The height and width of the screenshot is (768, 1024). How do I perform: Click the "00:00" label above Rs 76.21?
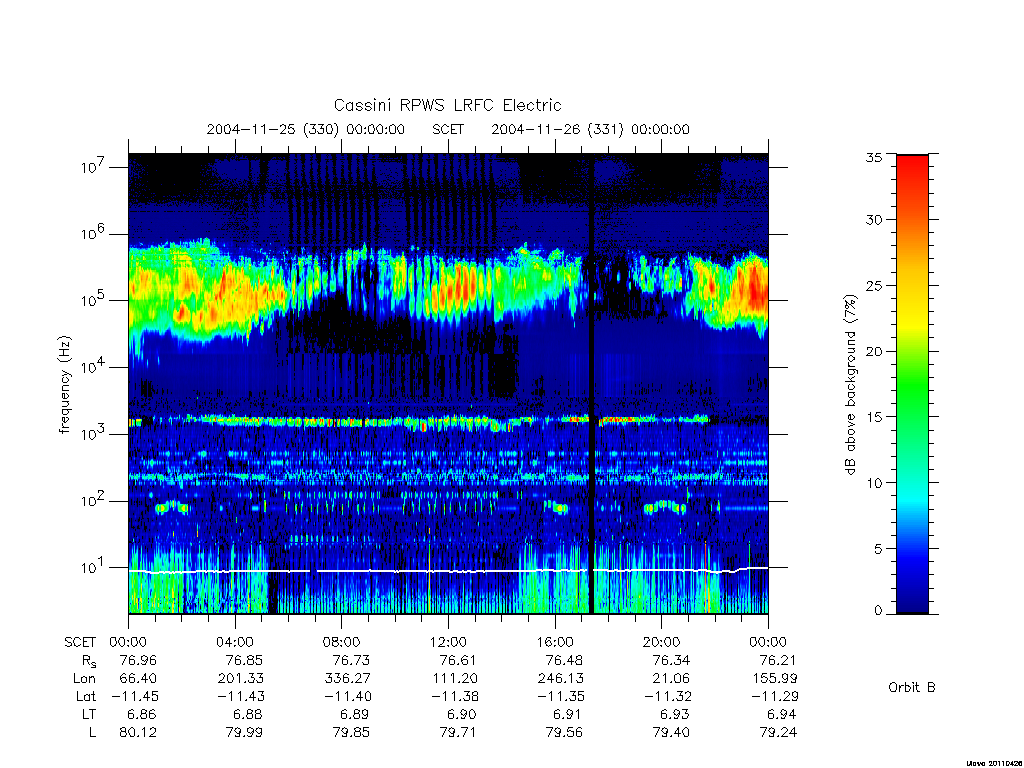point(768,642)
